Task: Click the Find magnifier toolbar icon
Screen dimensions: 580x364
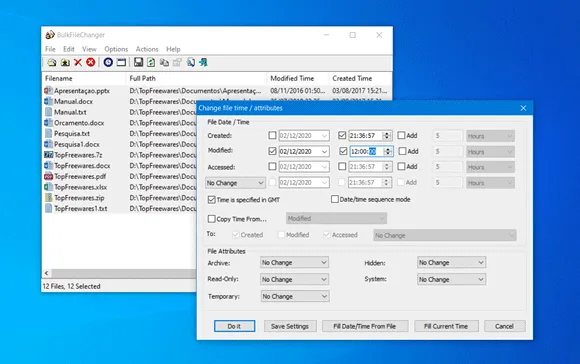Action: (x=190, y=63)
